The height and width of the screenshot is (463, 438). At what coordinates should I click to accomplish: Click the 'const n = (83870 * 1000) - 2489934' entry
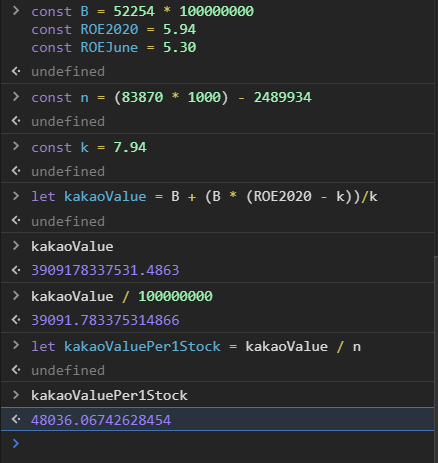point(171,97)
